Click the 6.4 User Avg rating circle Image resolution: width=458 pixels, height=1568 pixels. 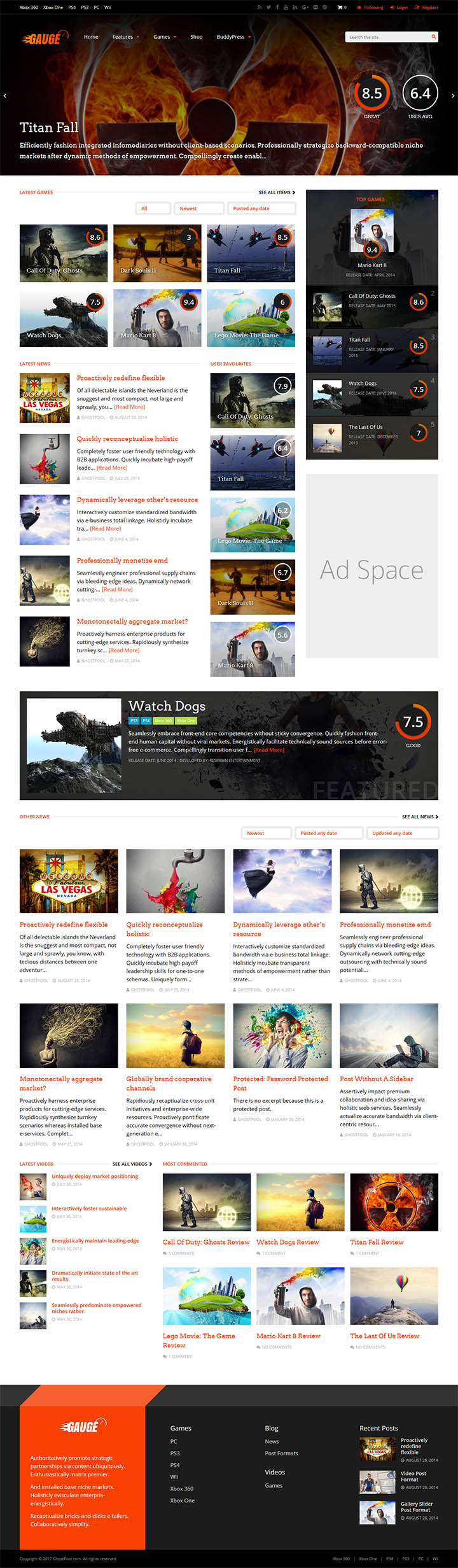click(x=420, y=94)
